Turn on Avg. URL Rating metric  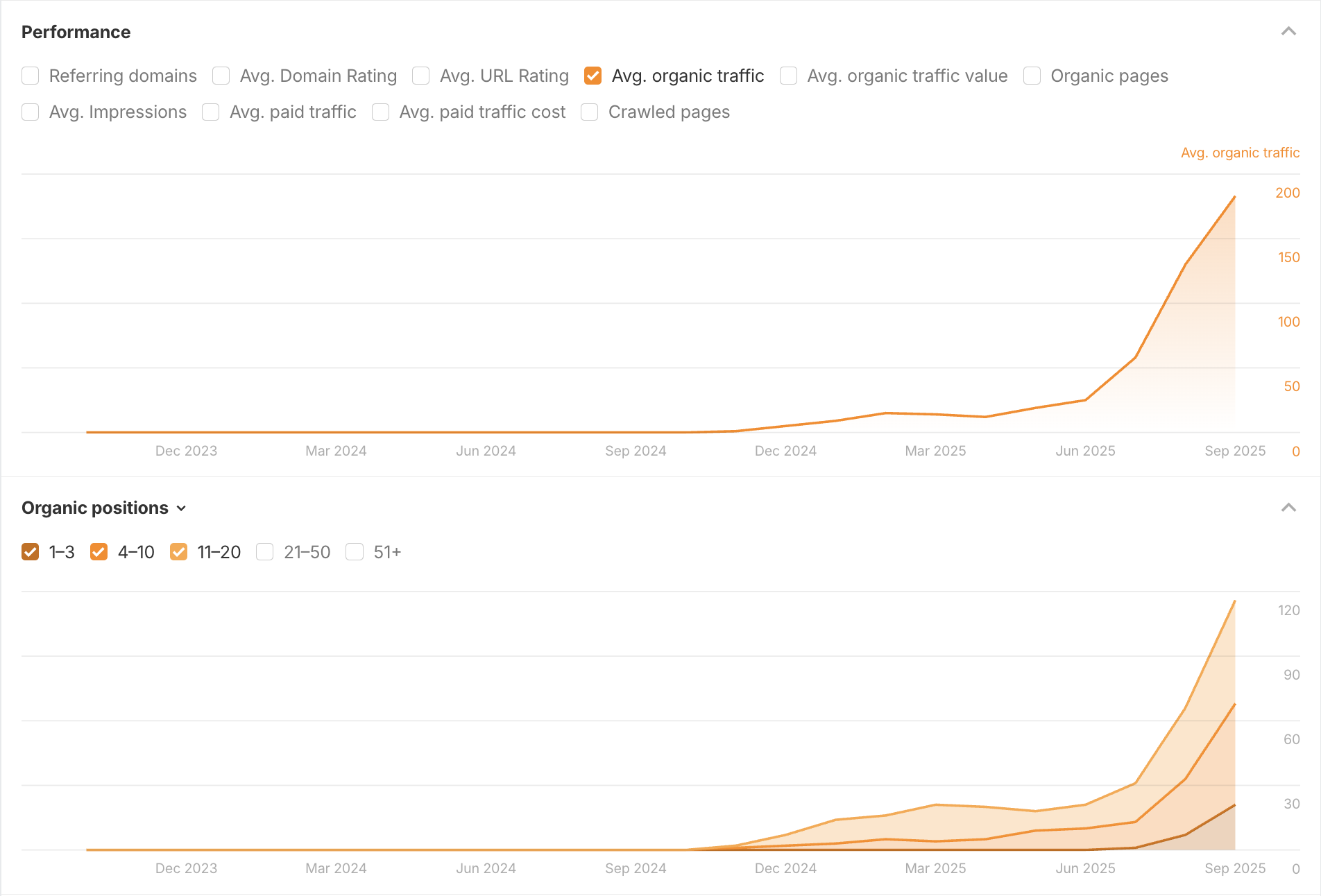[421, 76]
